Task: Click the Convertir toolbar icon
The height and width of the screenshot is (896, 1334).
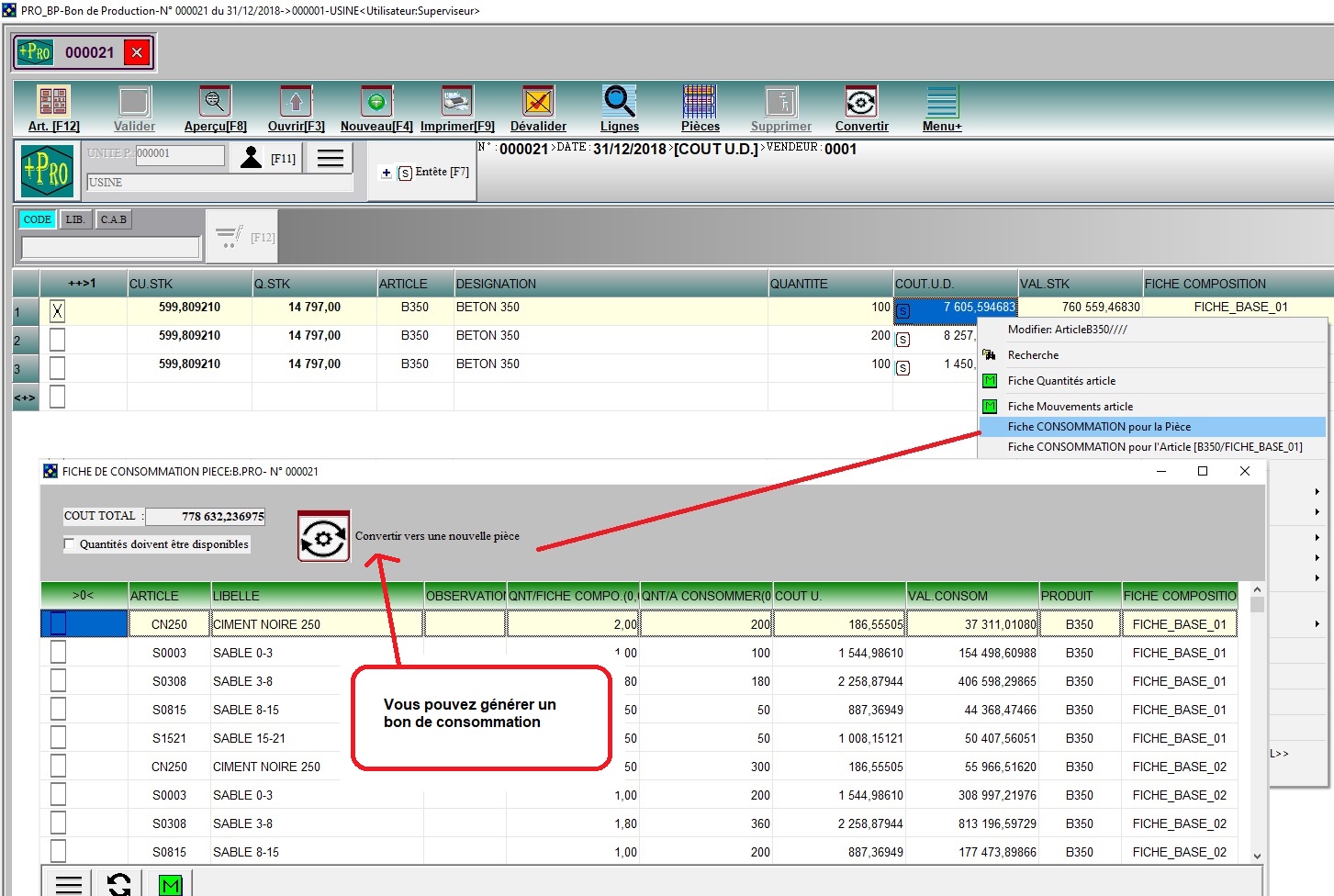Action: coord(861,102)
